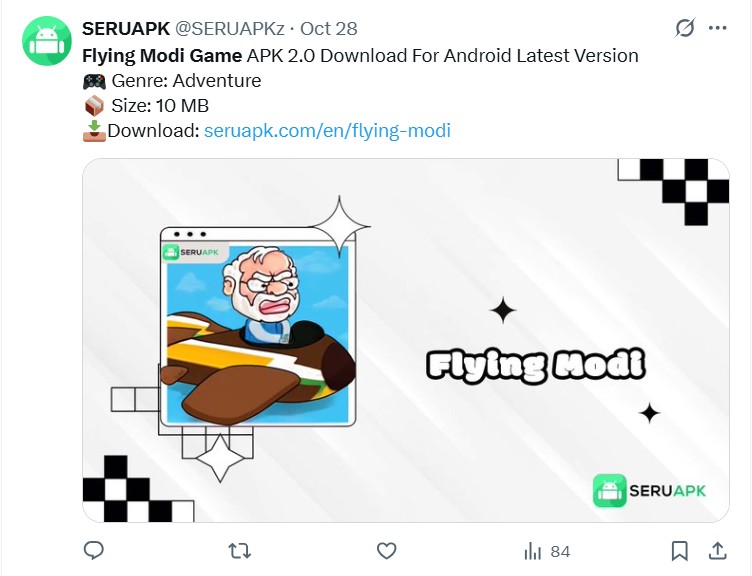The width and height of the screenshot is (752, 576).
Task: Open the SERUAPK green Android avatar
Action: 44,41
